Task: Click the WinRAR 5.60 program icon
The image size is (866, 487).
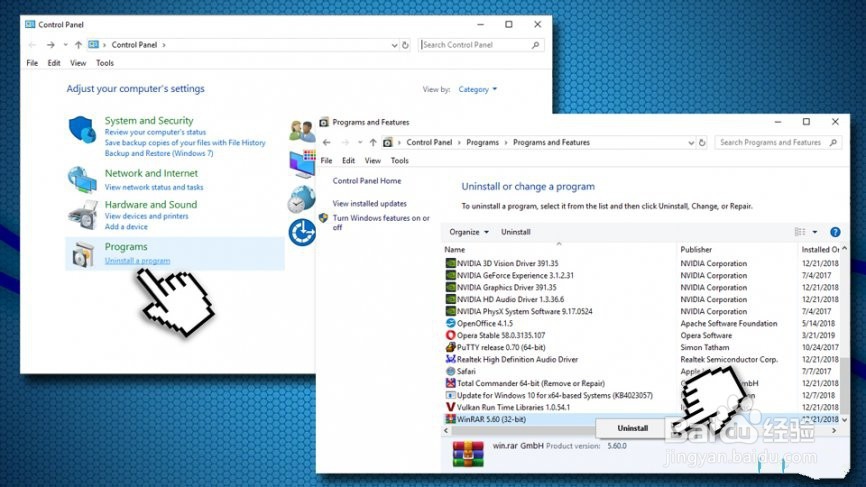Action: point(451,419)
